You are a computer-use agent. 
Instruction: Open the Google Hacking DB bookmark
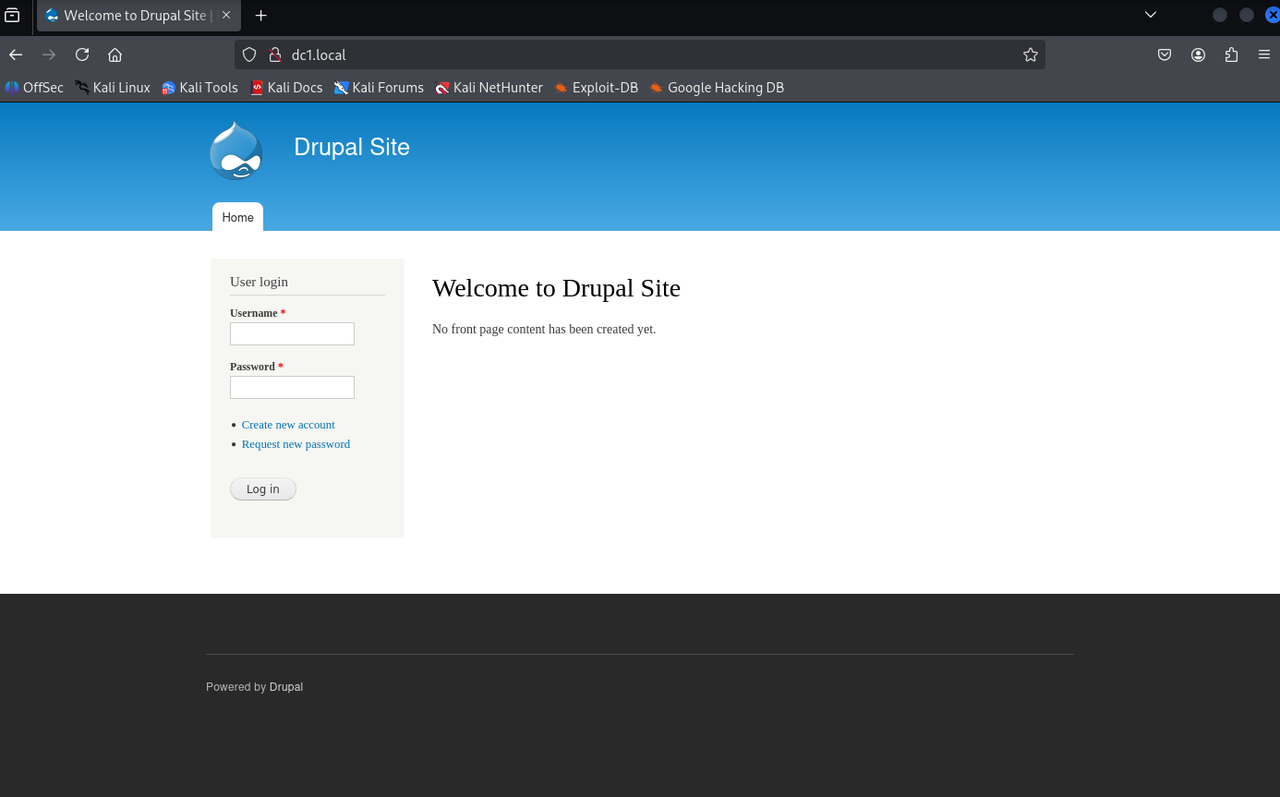[x=717, y=88]
